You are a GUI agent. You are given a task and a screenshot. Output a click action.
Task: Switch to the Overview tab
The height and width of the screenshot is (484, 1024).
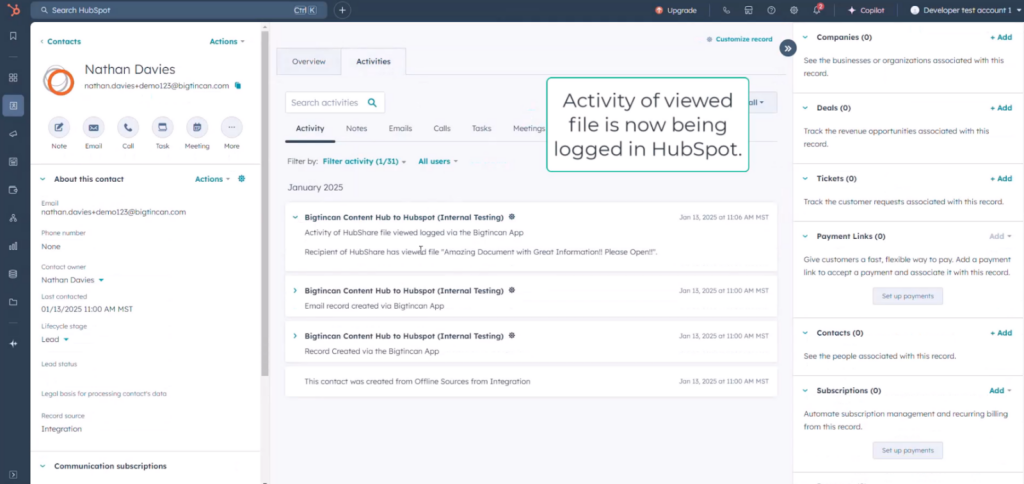[x=308, y=61]
